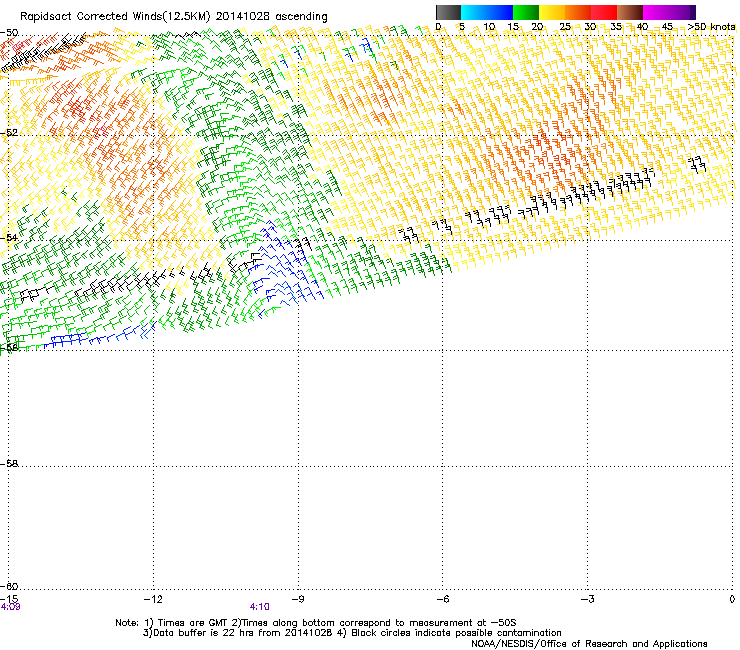740x650 pixels.
Task: Select the orange 25-30 knots legend swatch
Action: (x=578, y=12)
